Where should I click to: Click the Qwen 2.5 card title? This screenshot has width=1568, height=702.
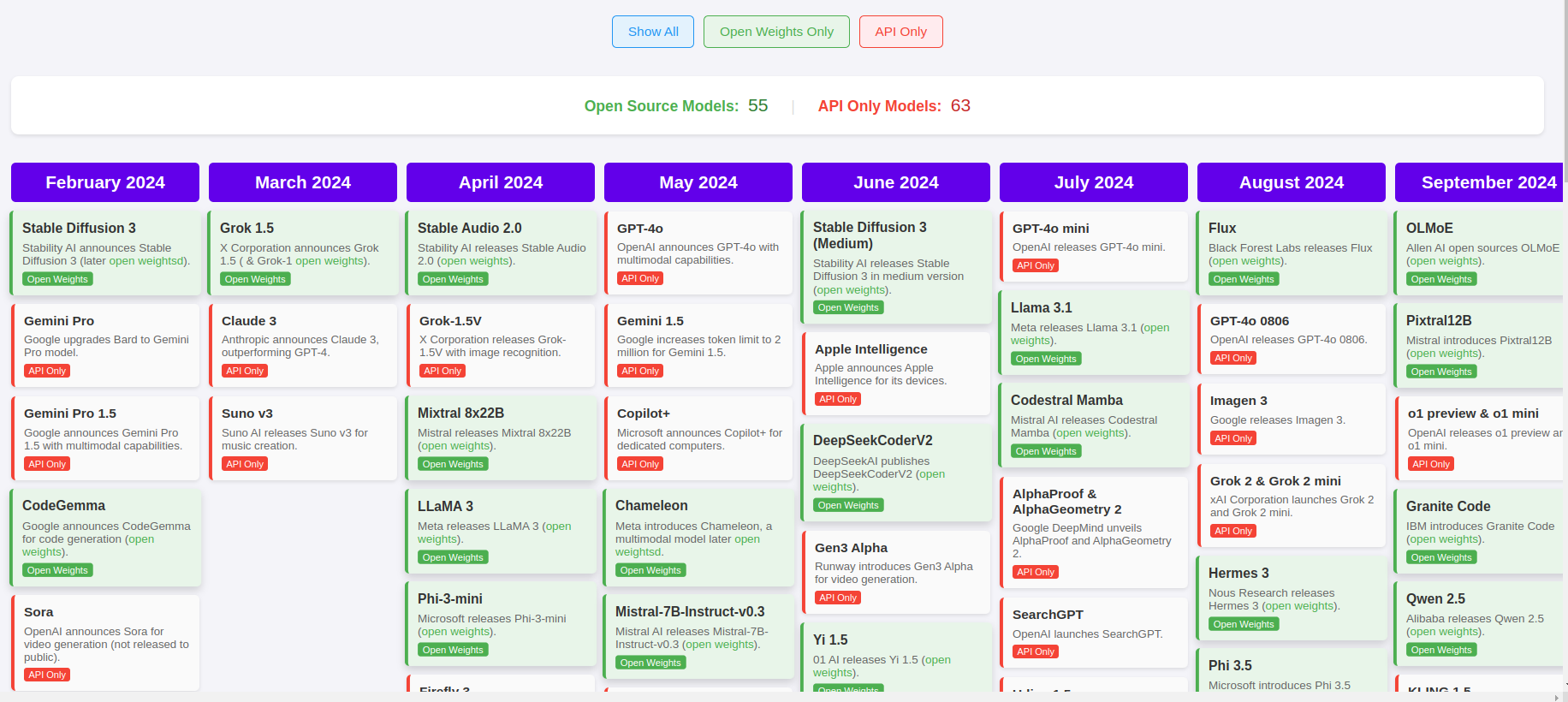(x=1435, y=598)
